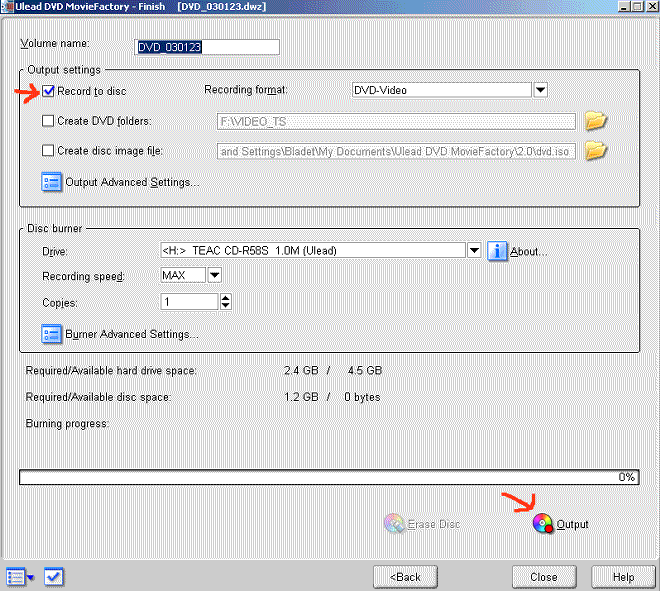The image size is (660, 591).
Task: Click the dvd.iso image path field
Action: 396,151
